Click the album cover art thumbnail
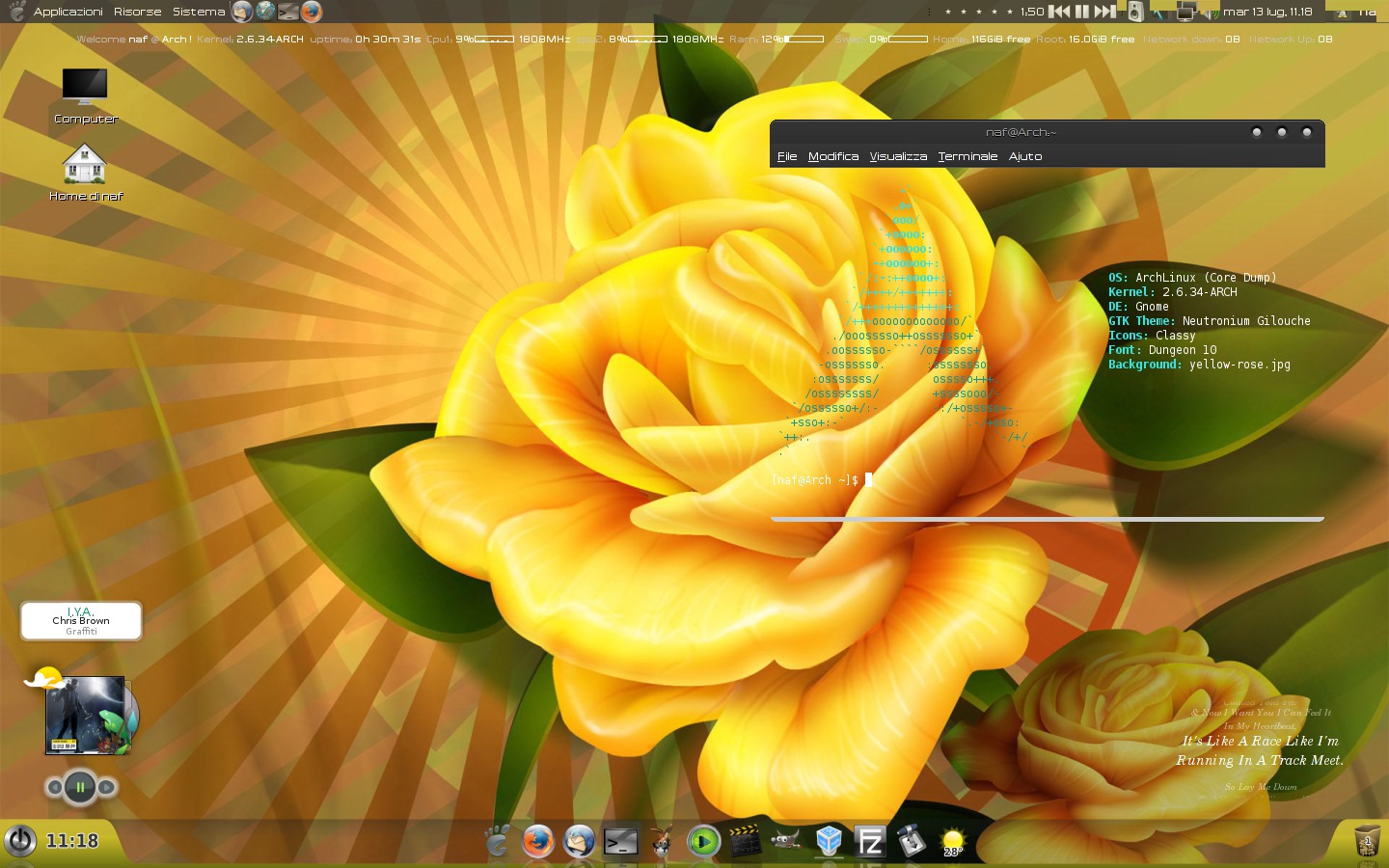Screen dimensions: 1389x868 (x=86, y=716)
